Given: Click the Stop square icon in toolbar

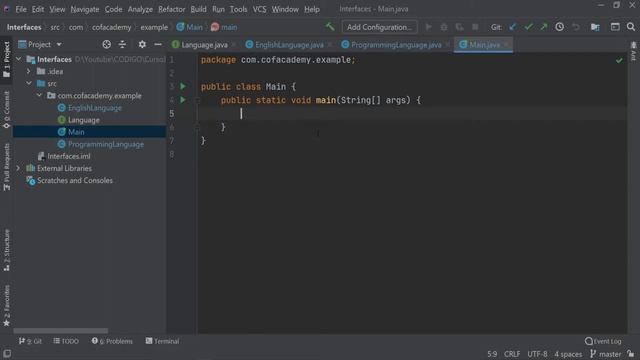Looking at the screenshot, I should pos(475,27).
